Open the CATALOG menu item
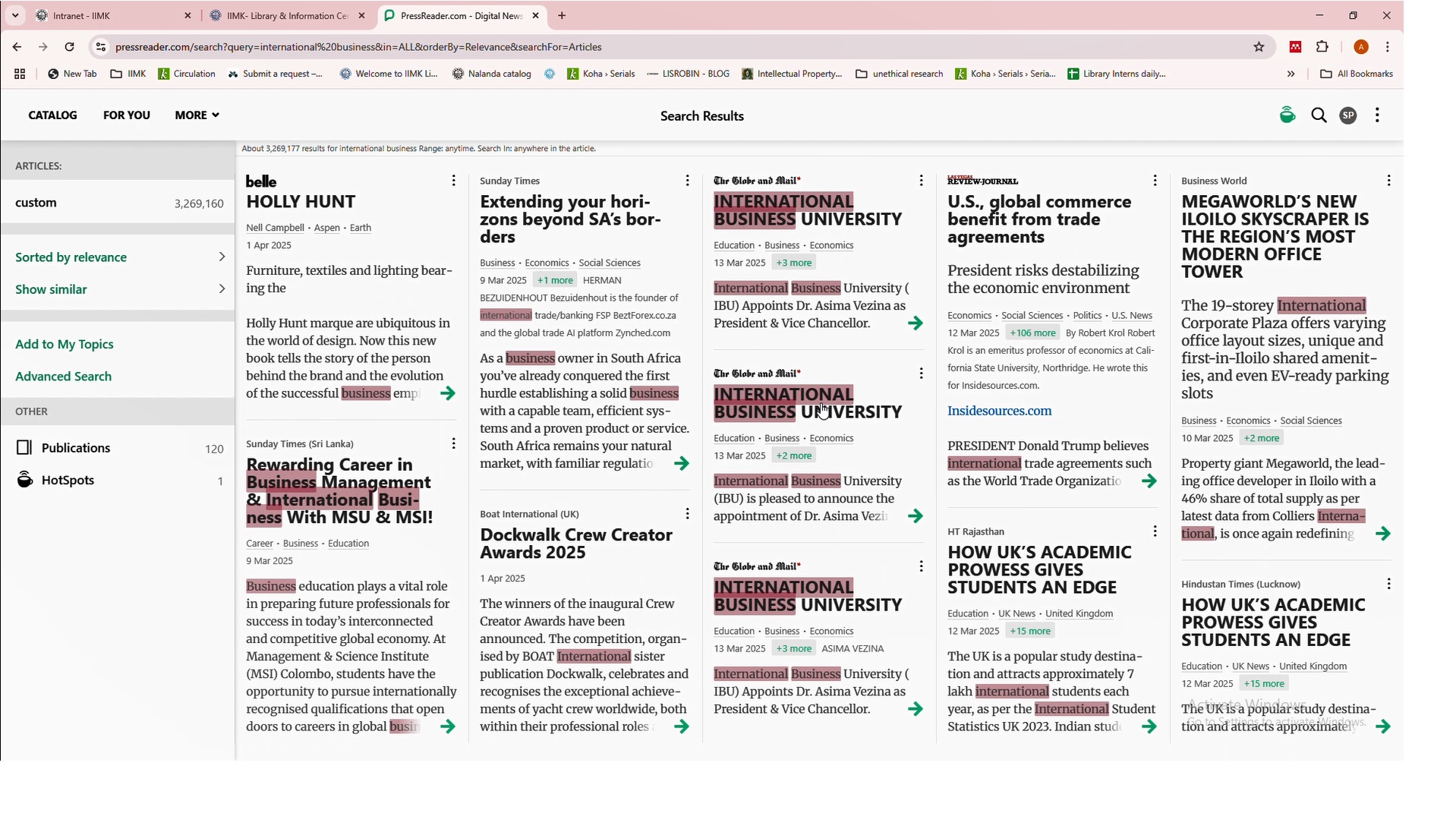The image size is (1456, 829). tap(52, 115)
